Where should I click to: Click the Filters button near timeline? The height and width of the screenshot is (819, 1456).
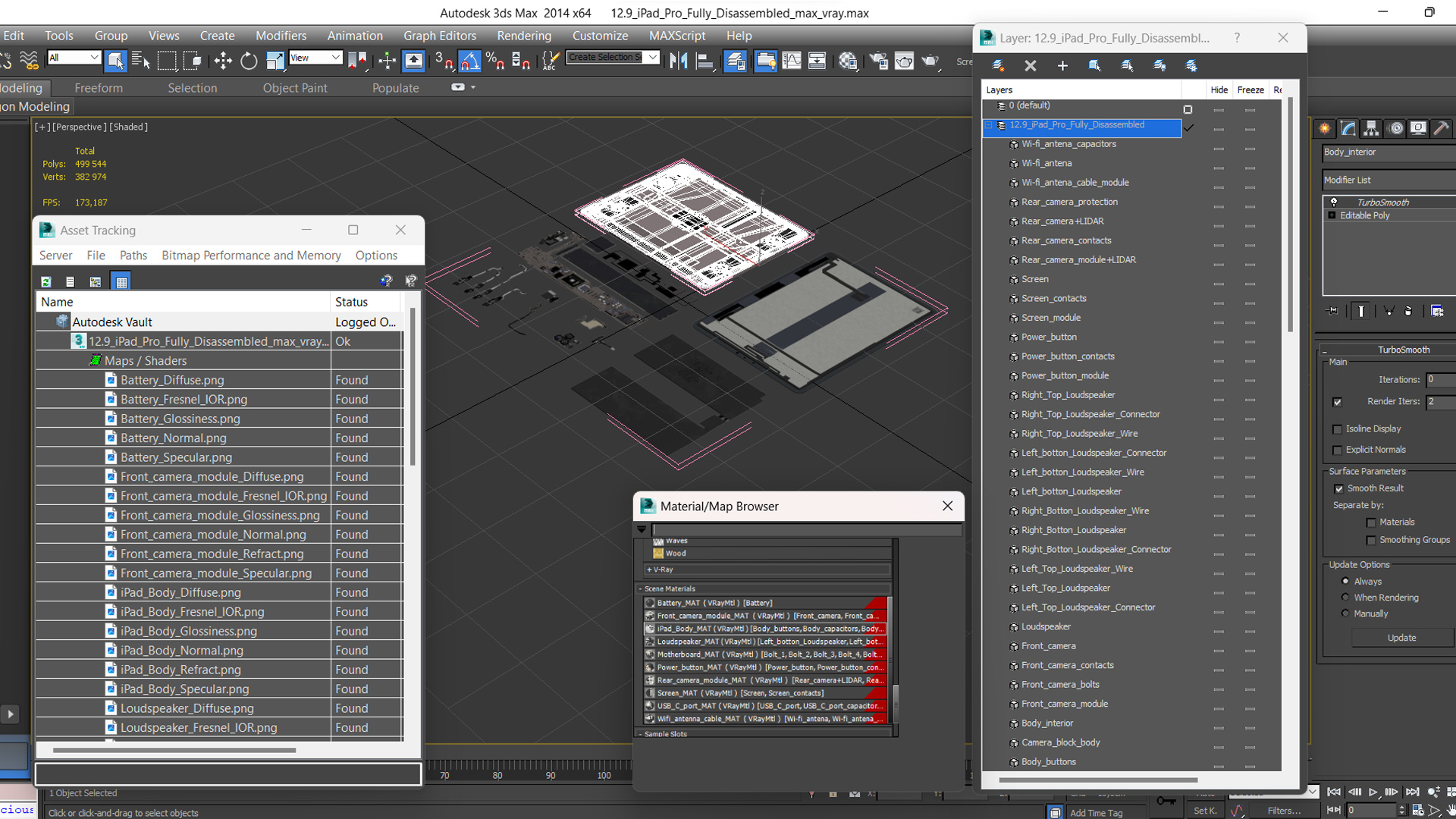[x=1284, y=811]
